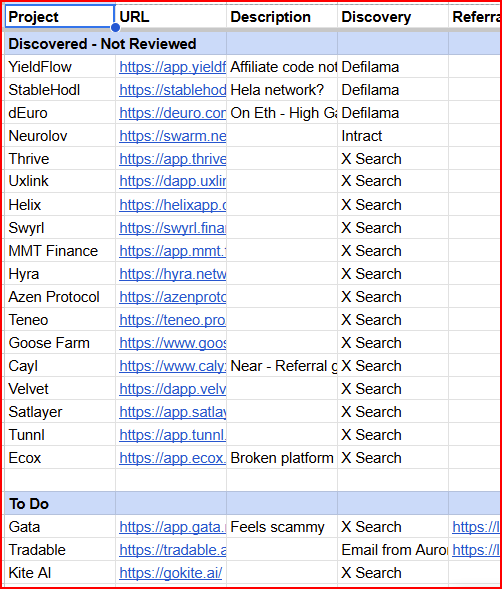Select the MMT Finance project cell

coord(60,251)
